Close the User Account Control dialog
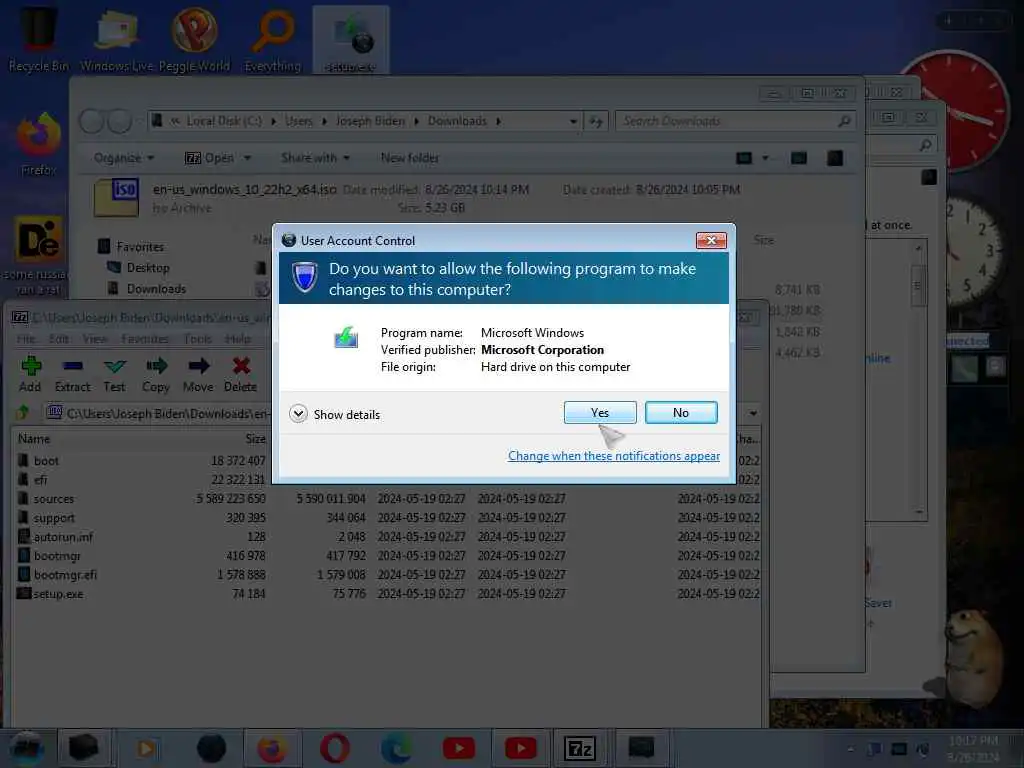This screenshot has width=1024, height=768. [x=711, y=240]
